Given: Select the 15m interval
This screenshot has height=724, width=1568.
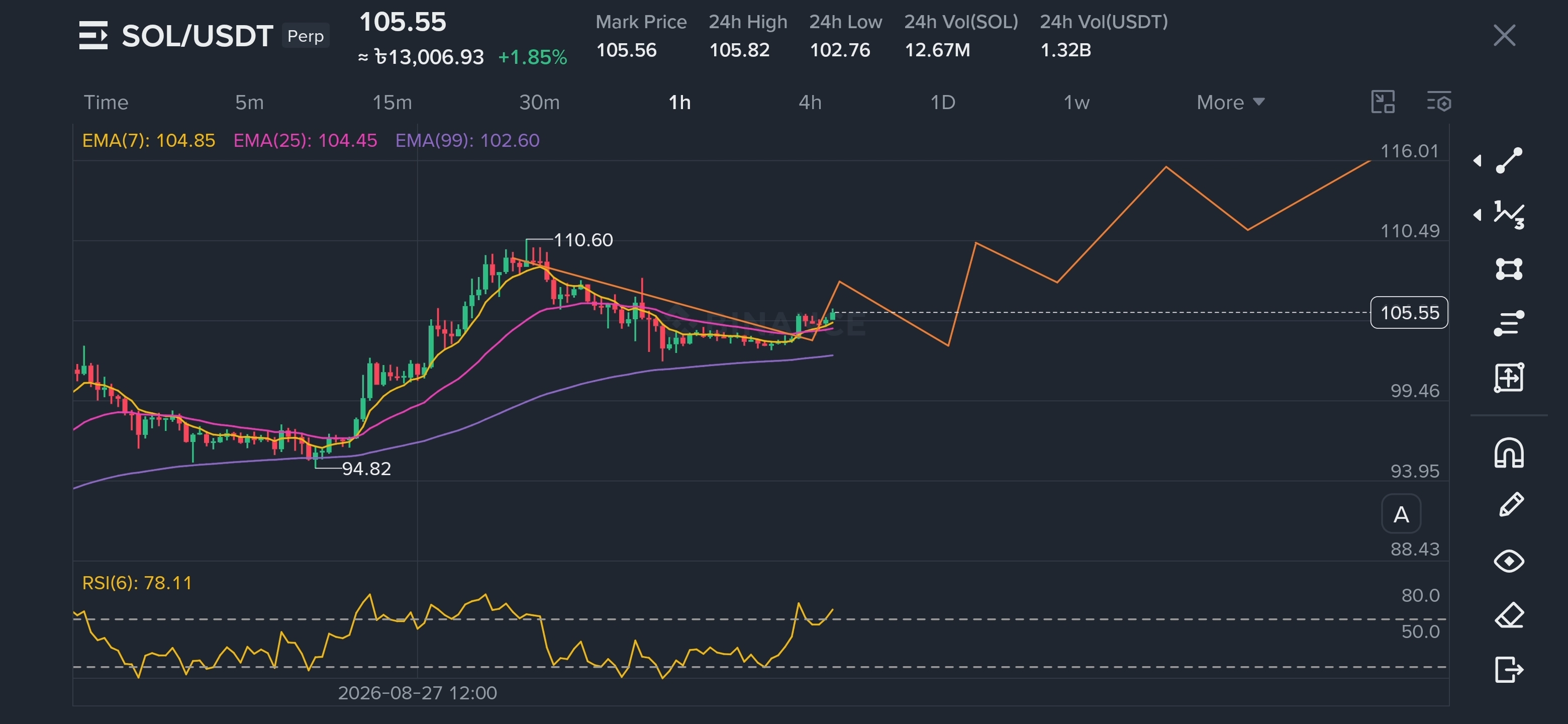Looking at the screenshot, I should click(392, 102).
